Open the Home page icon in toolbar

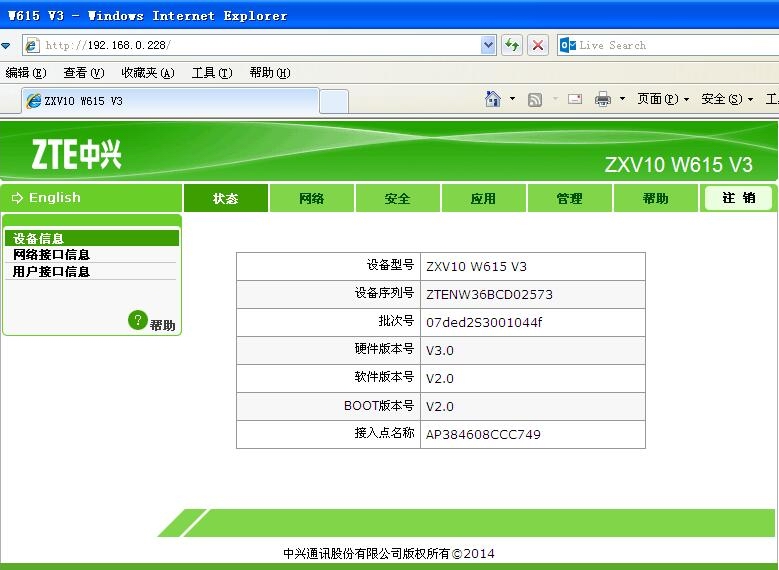pyautogui.click(x=492, y=99)
